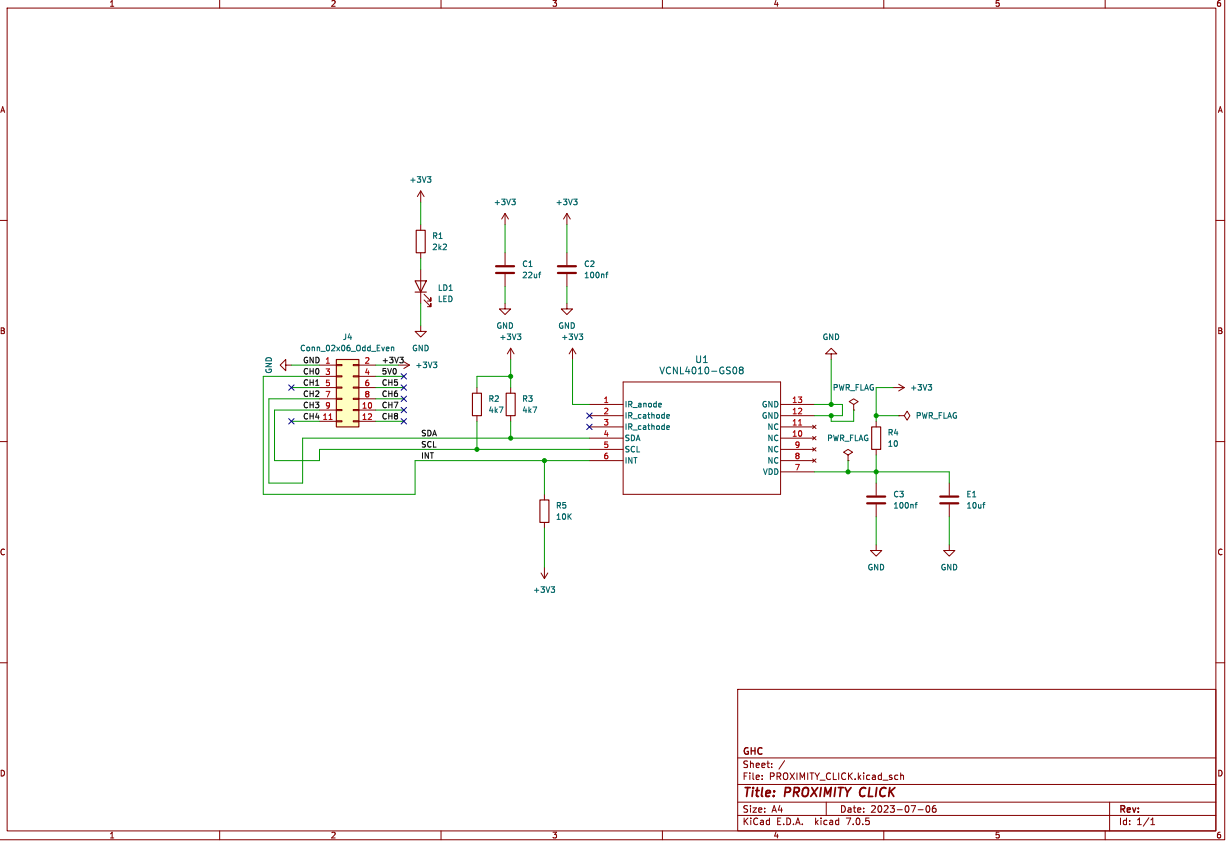Select the INT net label
The width and height of the screenshot is (1229, 845).
click(428, 455)
